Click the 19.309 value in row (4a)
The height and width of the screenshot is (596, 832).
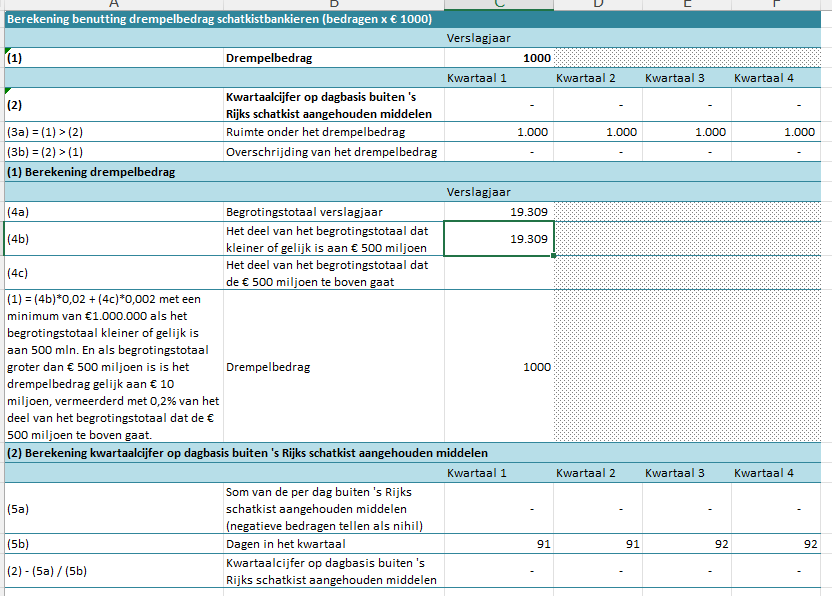tap(499, 212)
